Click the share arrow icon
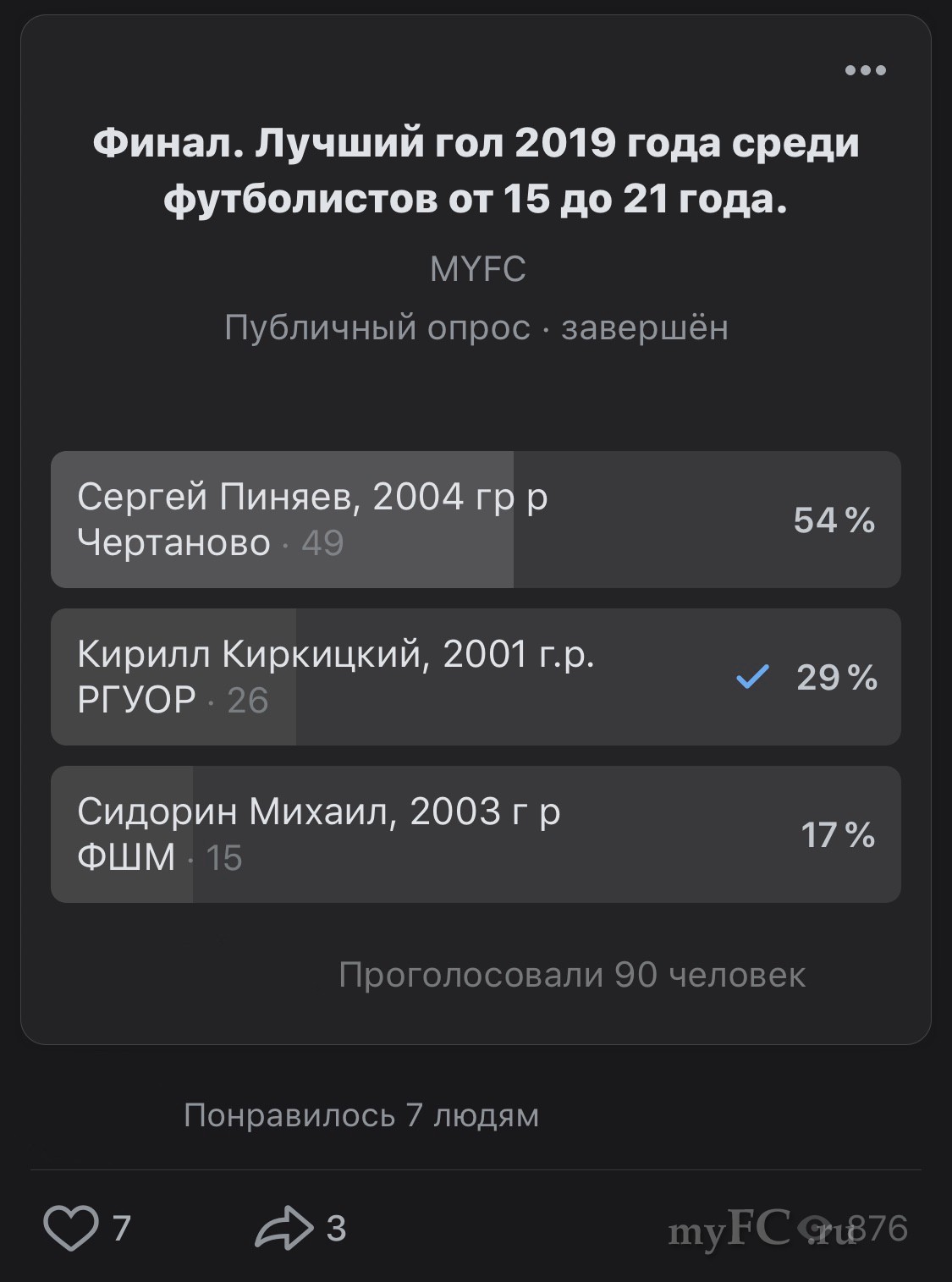The height and width of the screenshot is (1282, 952). pyautogui.click(x=283, y=1228)
